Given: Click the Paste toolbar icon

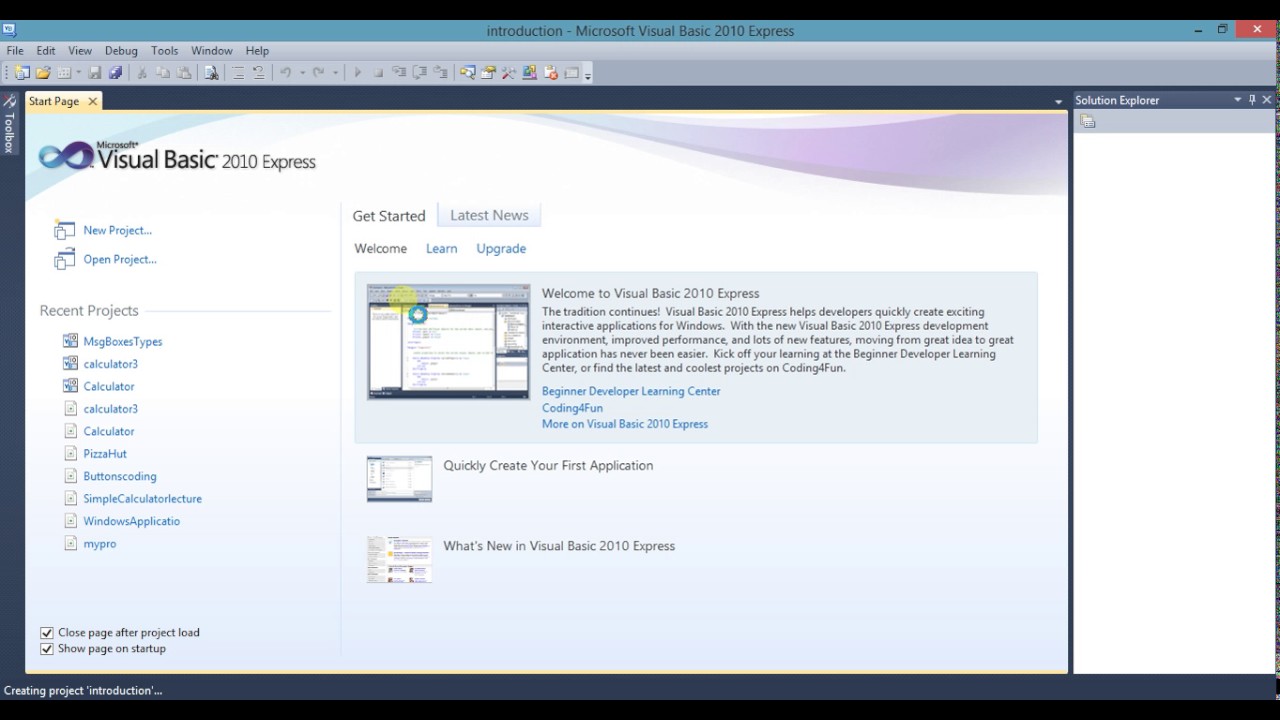Looking at the screenshot, I should click(x=183, y=72).
